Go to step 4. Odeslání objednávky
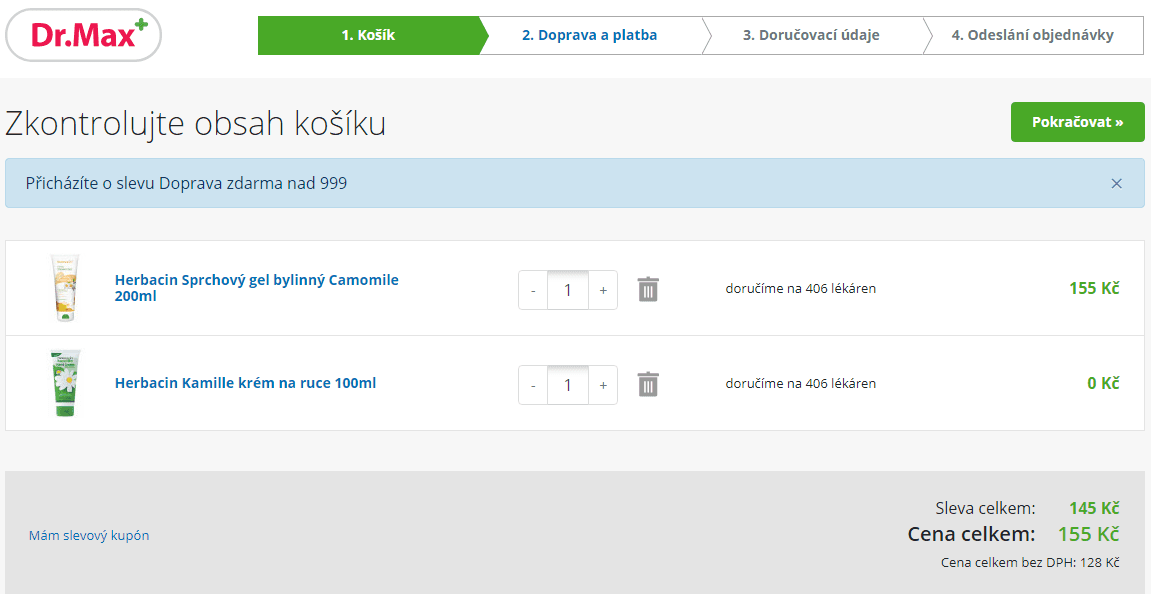Screen dimensions: 1151x594 (1032, 35)
